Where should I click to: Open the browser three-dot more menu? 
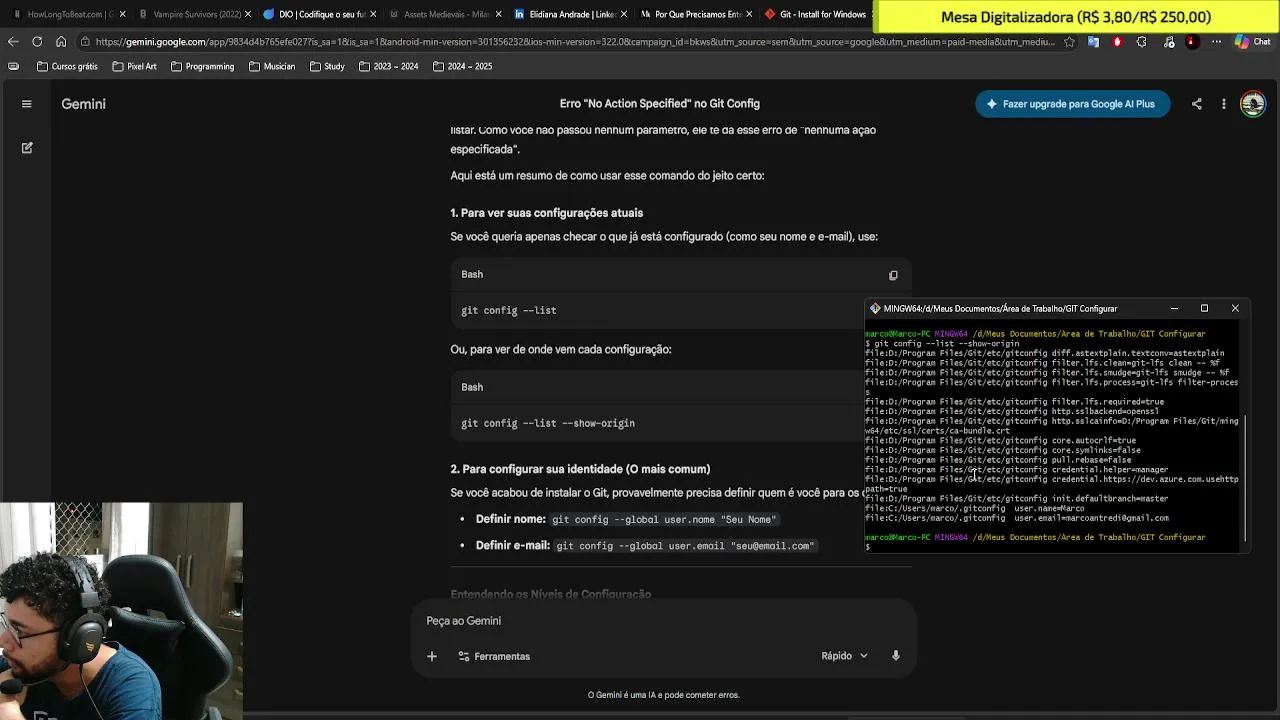click(1216, 42)
